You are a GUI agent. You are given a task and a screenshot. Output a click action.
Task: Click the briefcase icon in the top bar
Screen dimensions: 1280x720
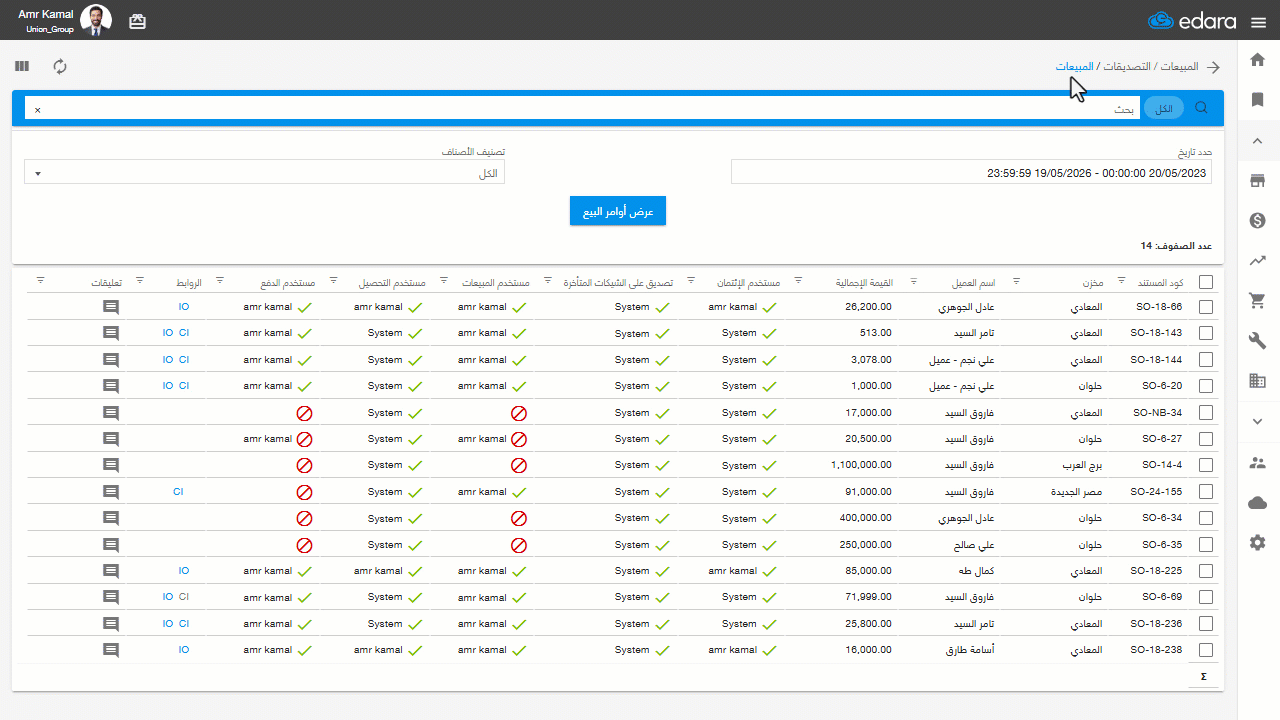pyautogui.click(x=137, y=21)
